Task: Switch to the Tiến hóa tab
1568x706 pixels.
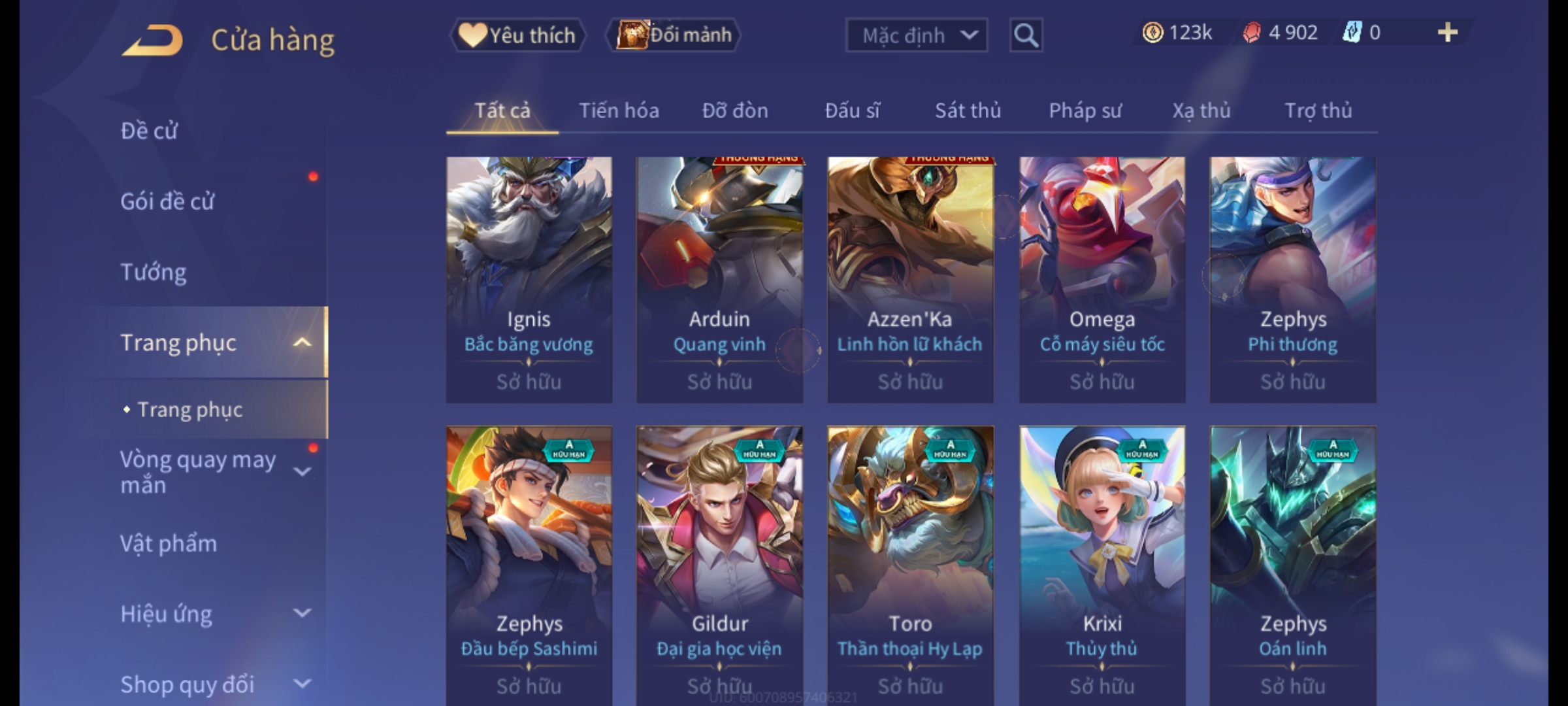Action: pyautogui.click(x=619, y=111)
